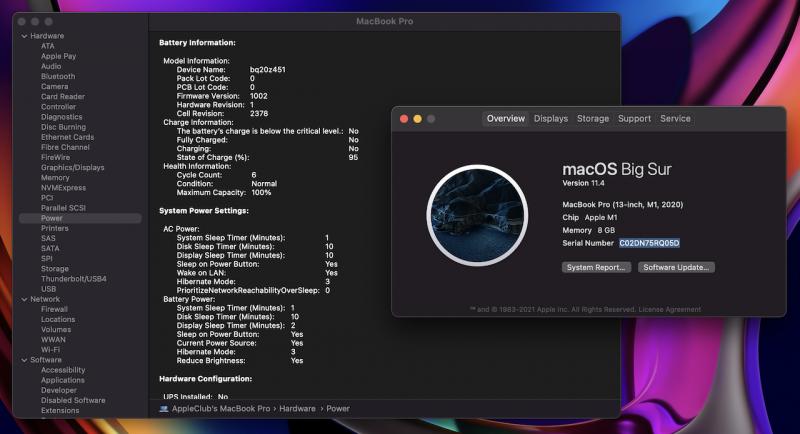Select FireWire in sidebar
Screen dimensions: 800x434
point(55,158)
